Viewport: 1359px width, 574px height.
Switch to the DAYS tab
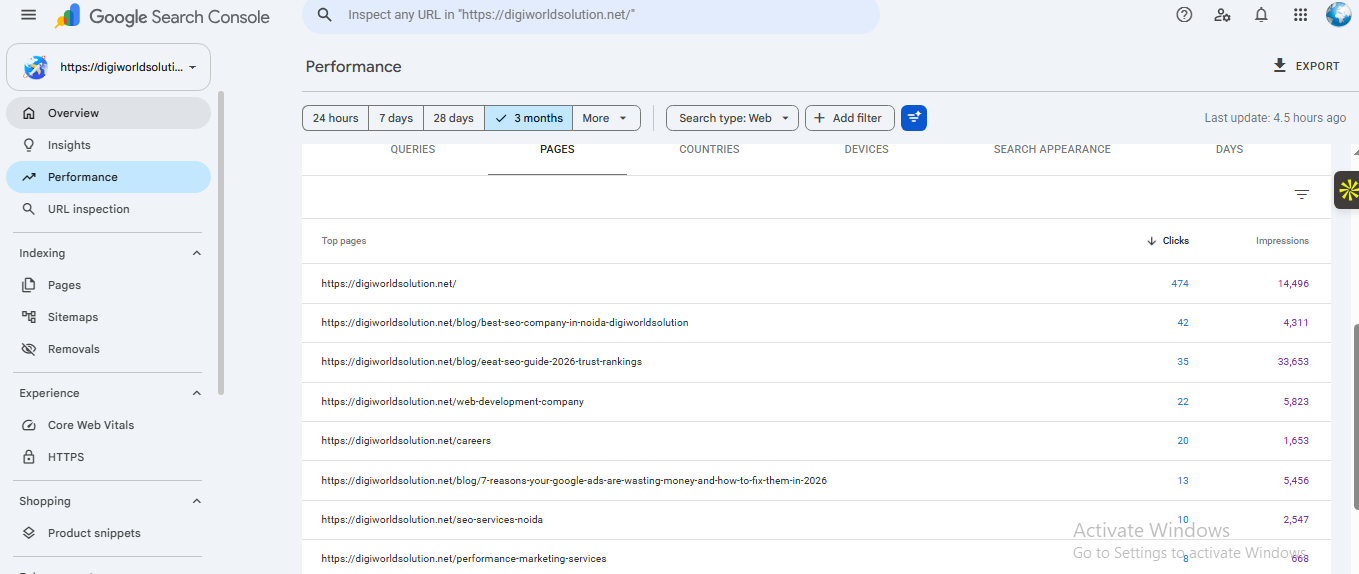click(1229, 150)
